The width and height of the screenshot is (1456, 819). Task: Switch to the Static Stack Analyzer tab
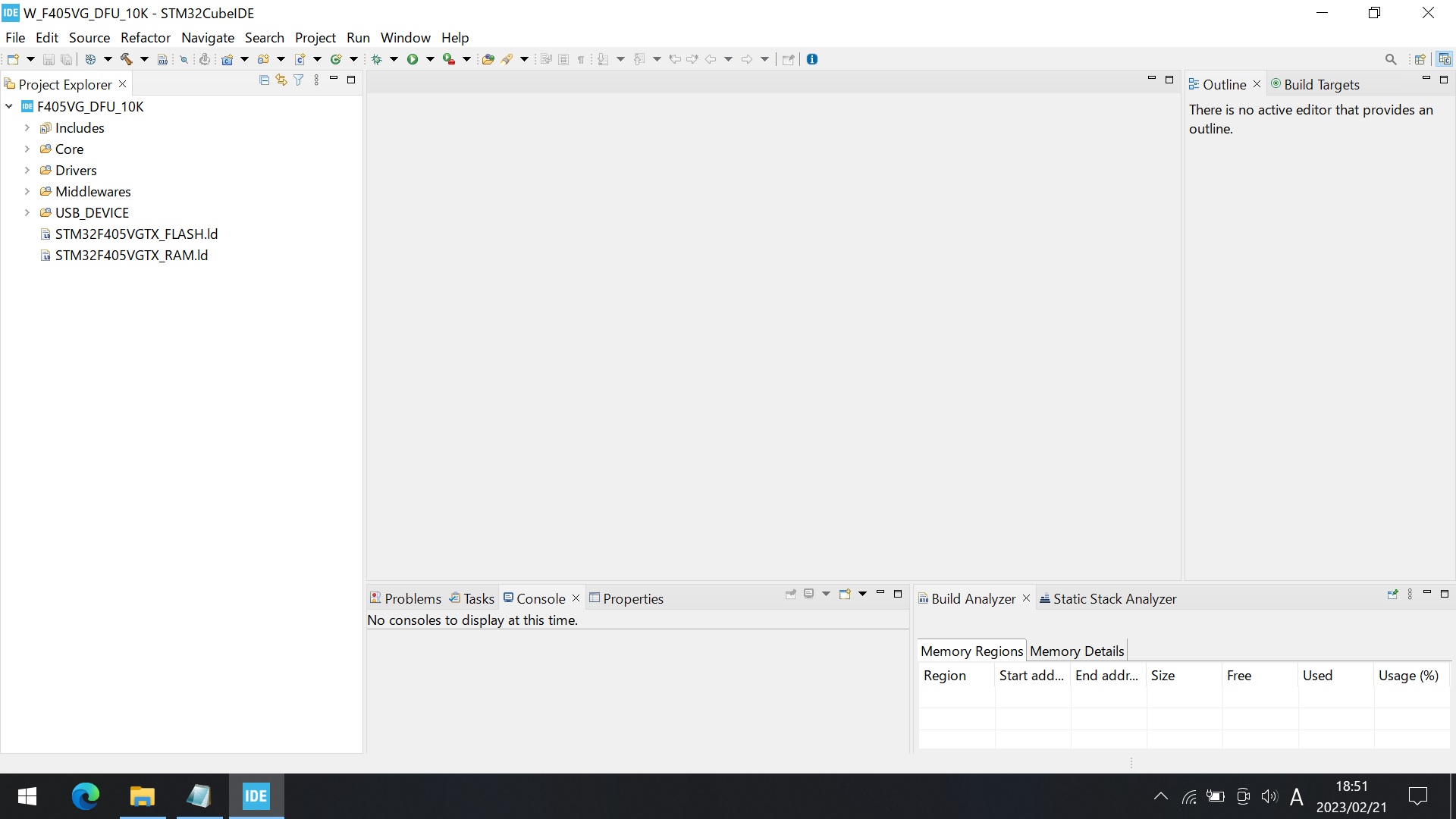(1108, 598)
